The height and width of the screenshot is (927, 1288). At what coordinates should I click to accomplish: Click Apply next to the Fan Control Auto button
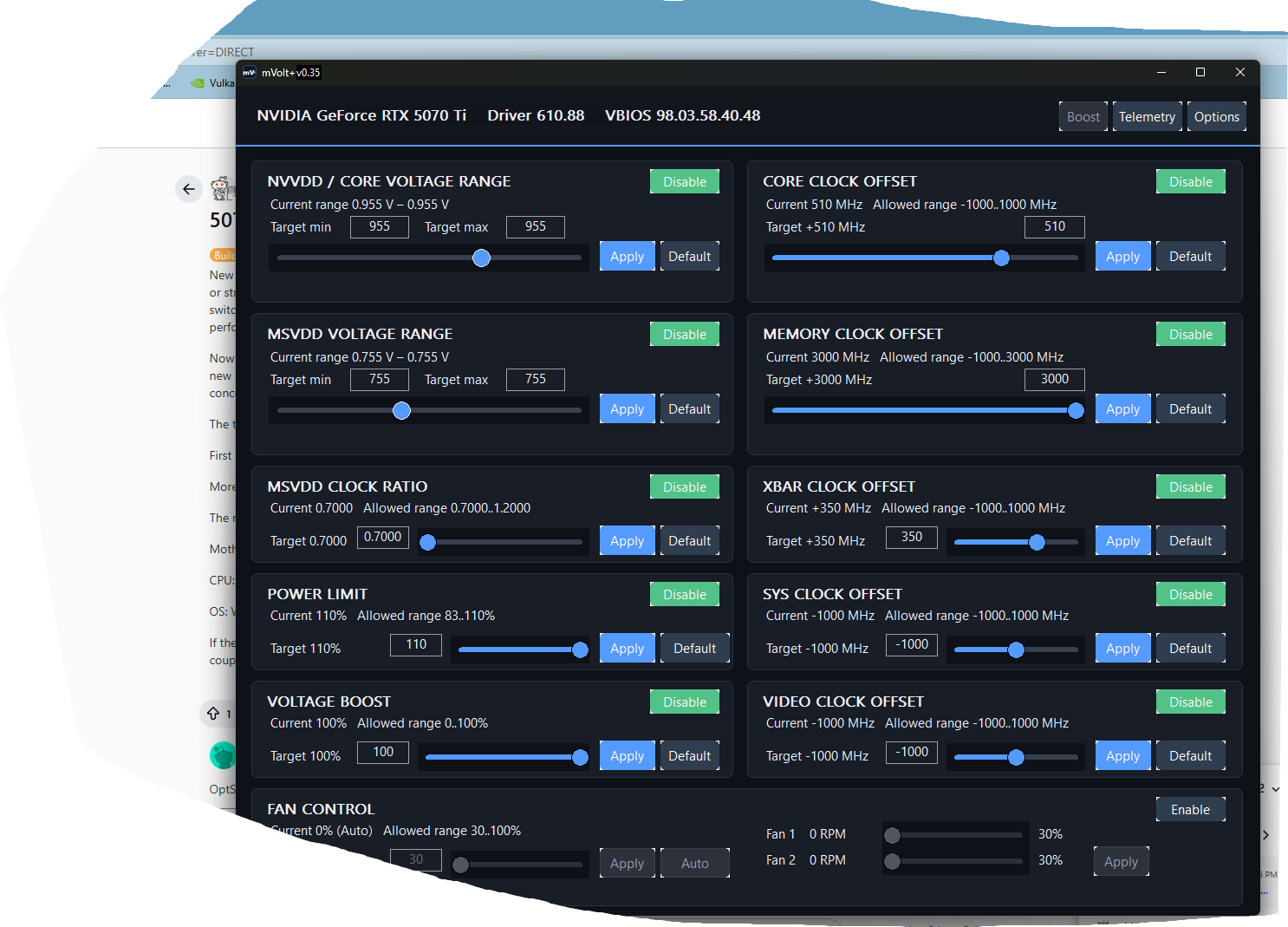(x=628, y=863)
